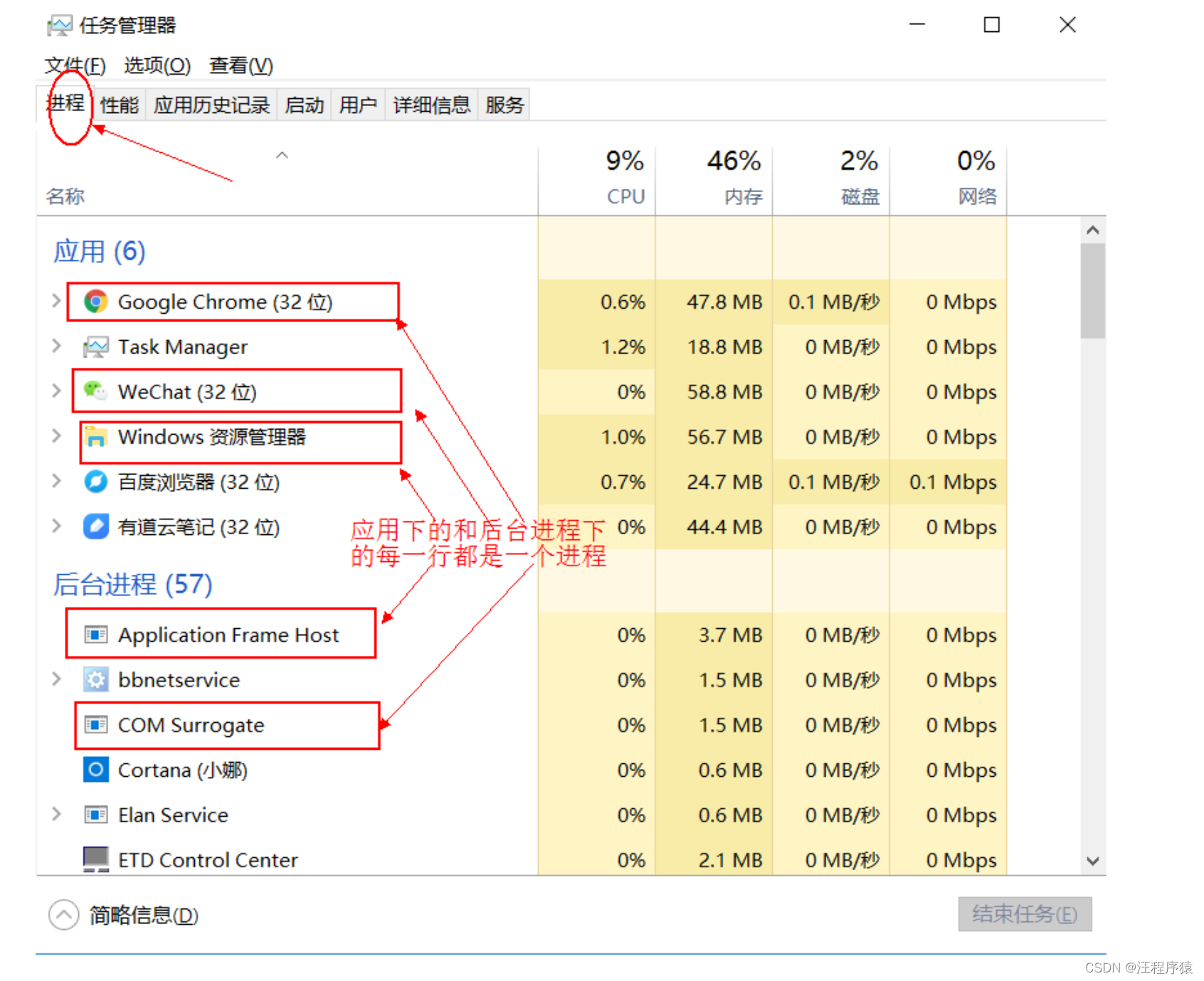
Task: Select the Windows 资源管理器 row name
Action: [x=212, y=437]
